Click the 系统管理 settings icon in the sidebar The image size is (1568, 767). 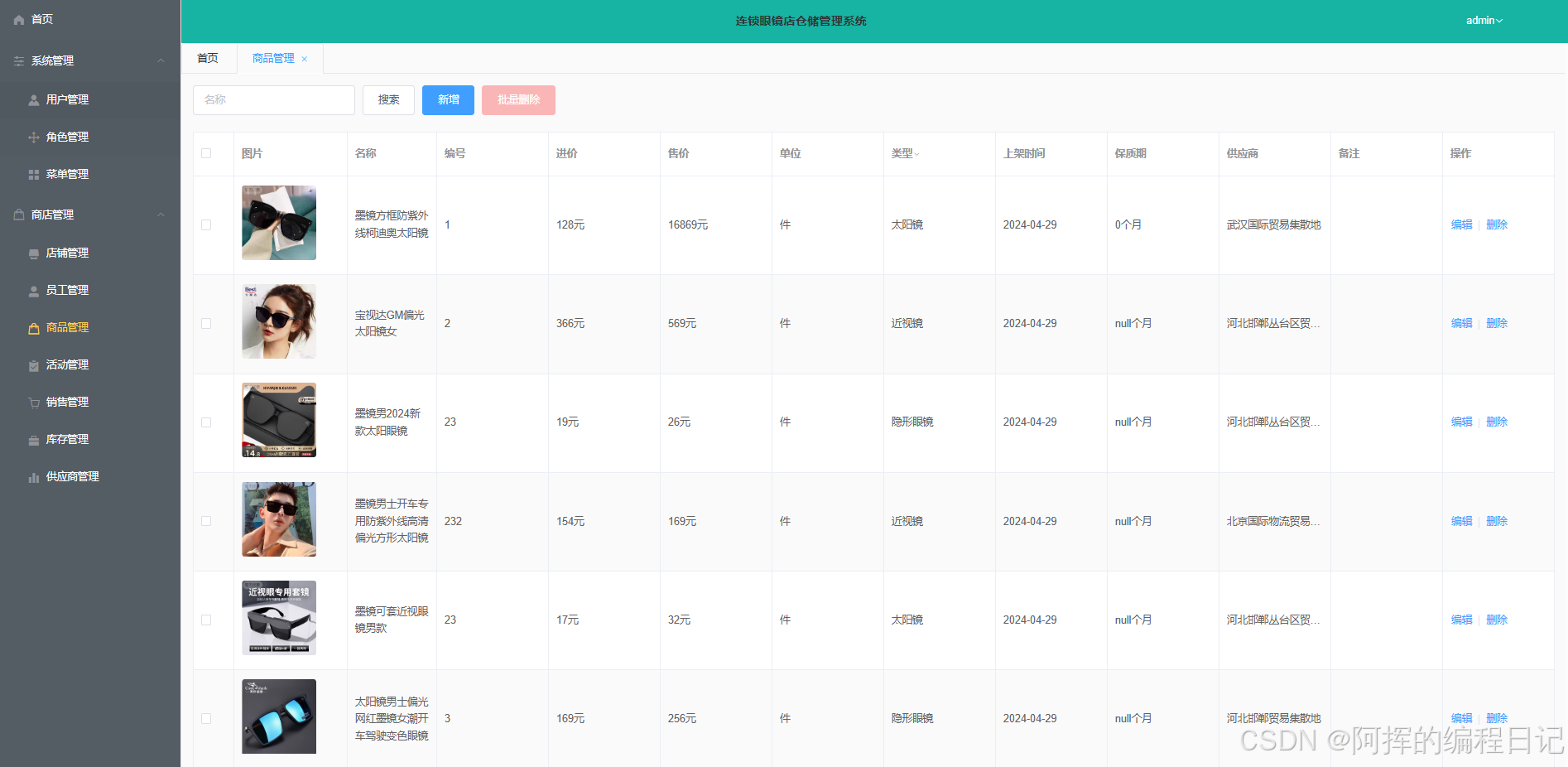pos(19,61)
